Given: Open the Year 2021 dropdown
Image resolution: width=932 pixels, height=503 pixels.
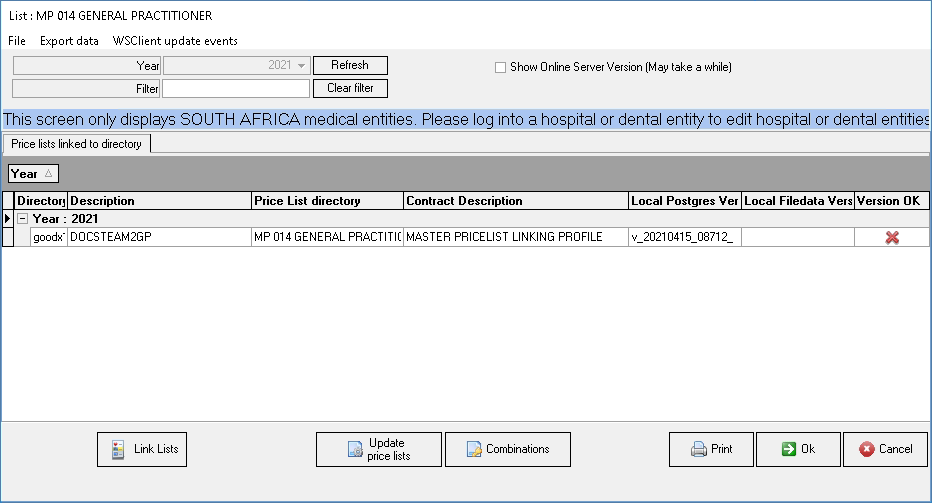Looking at the screenshot, I should [301, 65].
